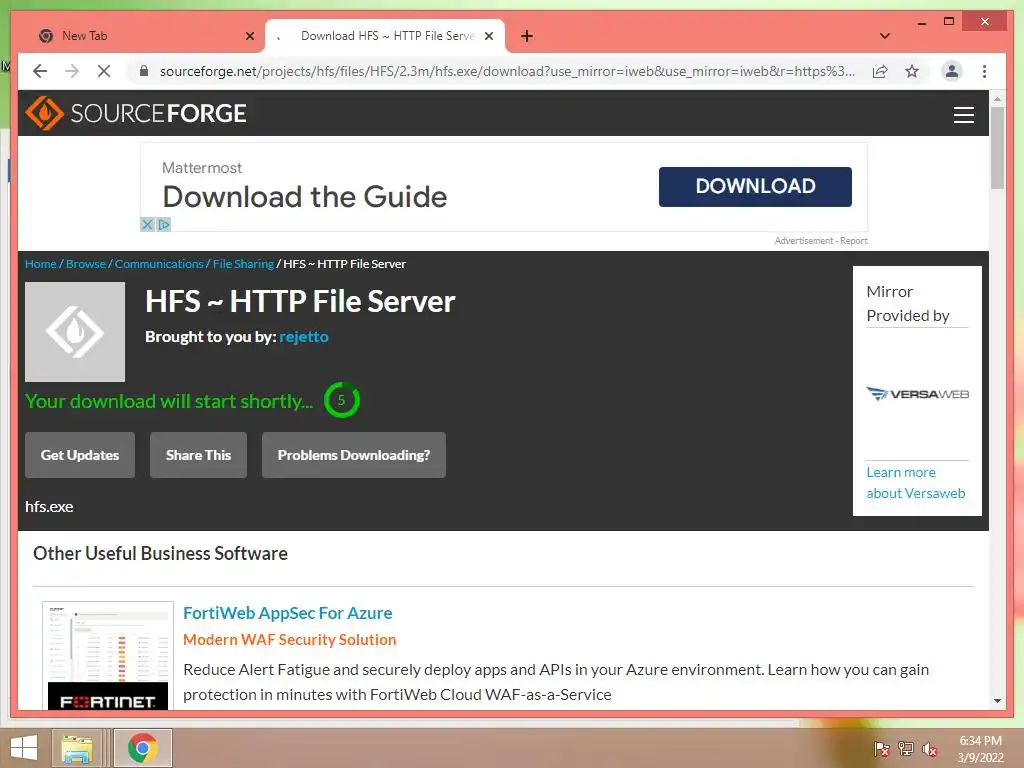Viewport: 1024px width, 768px height.
Task: Click the Modern WAF Security Solution text
Action: pyautogui.click(x=289, y=640)
